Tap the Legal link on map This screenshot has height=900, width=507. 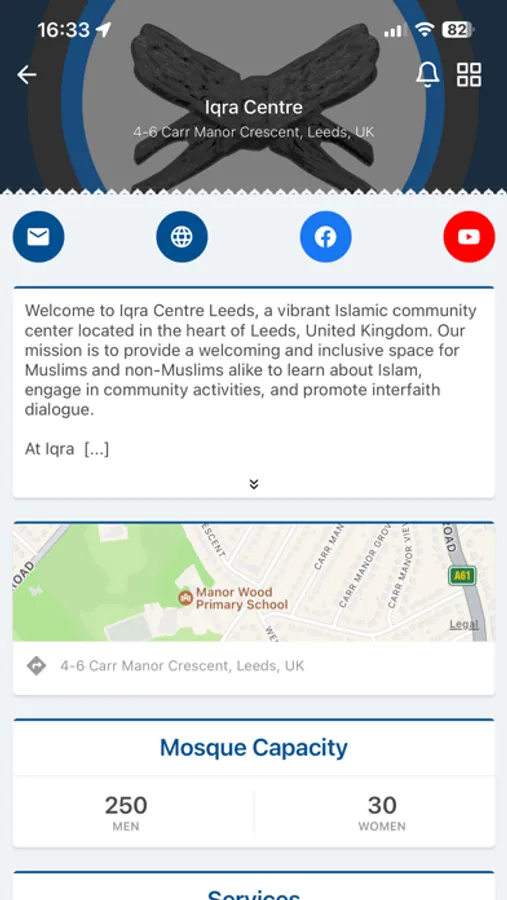[464, 624]
